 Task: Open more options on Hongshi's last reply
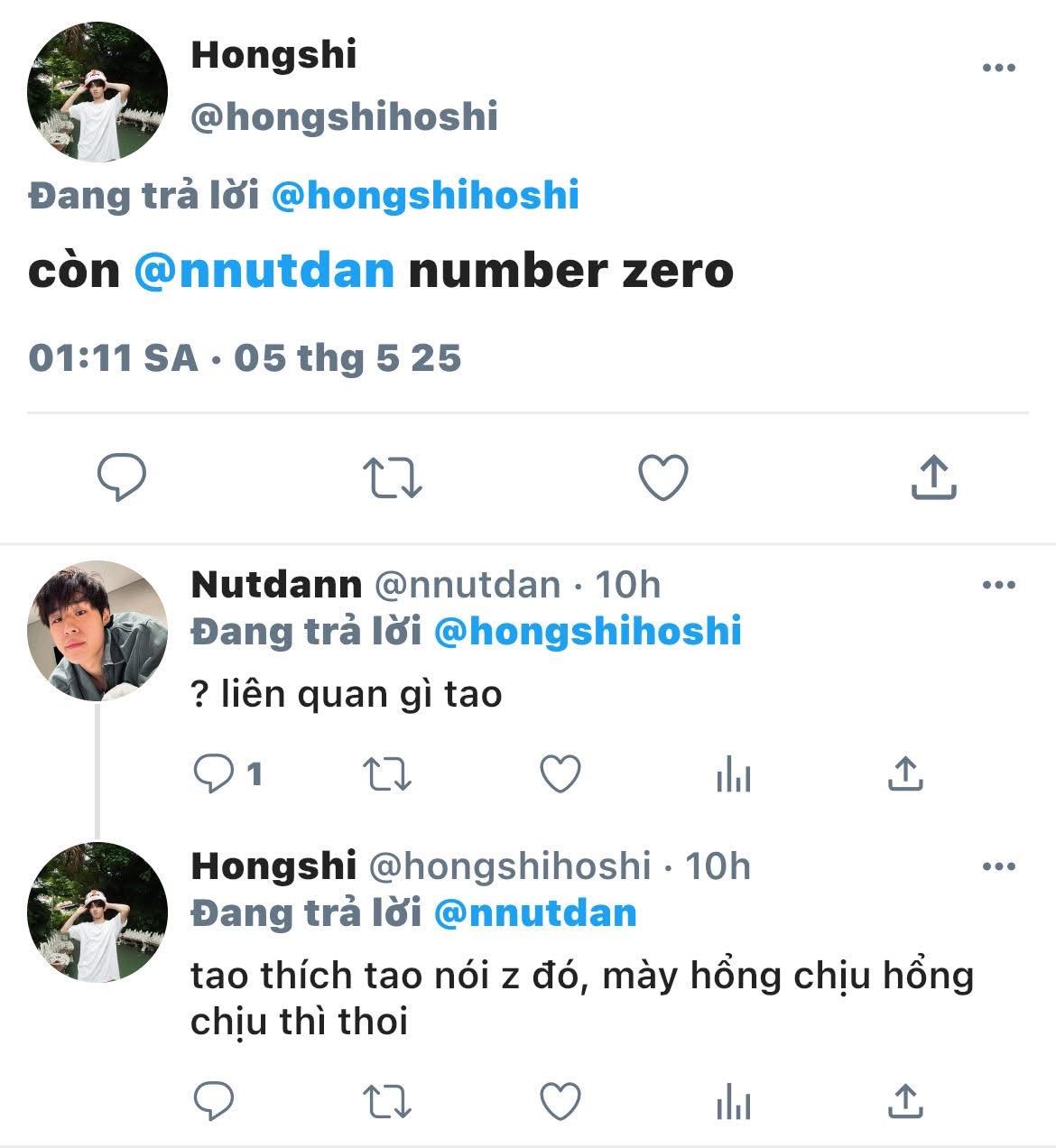coord(998,867)
